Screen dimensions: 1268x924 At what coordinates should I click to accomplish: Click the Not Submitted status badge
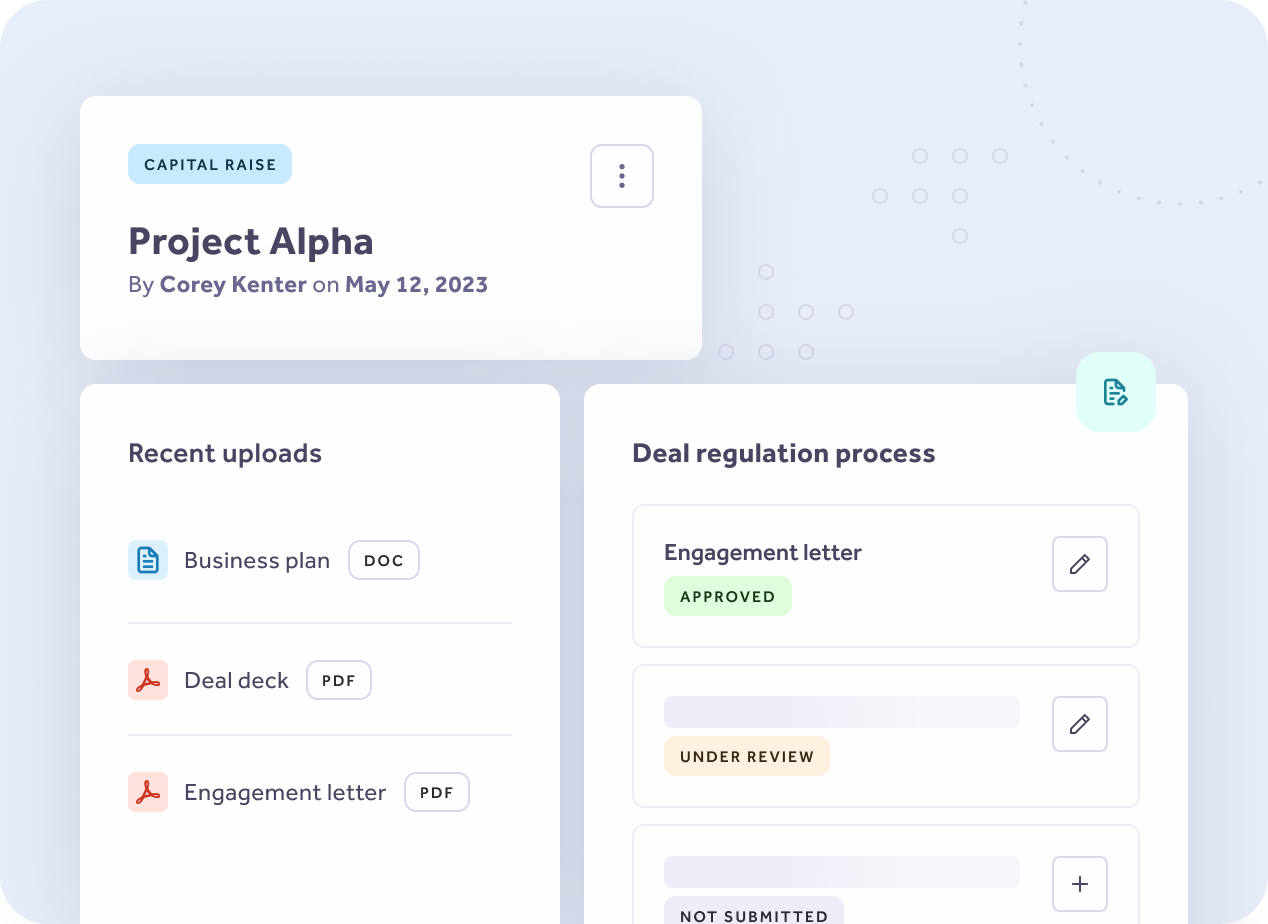point(753,913)
